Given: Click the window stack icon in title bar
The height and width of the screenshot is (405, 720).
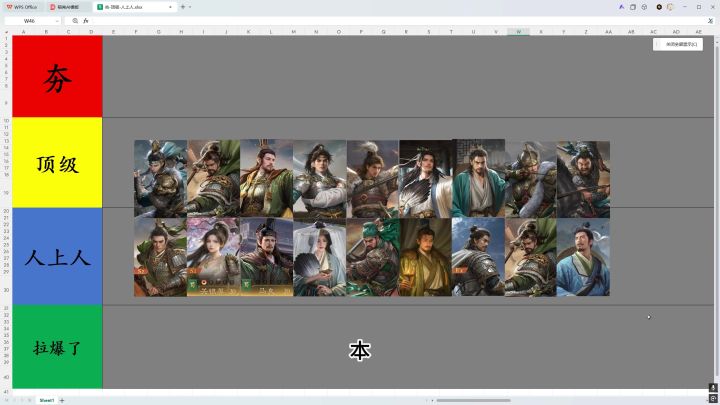Looking at the screenshot, I should (x=633, y=7).
